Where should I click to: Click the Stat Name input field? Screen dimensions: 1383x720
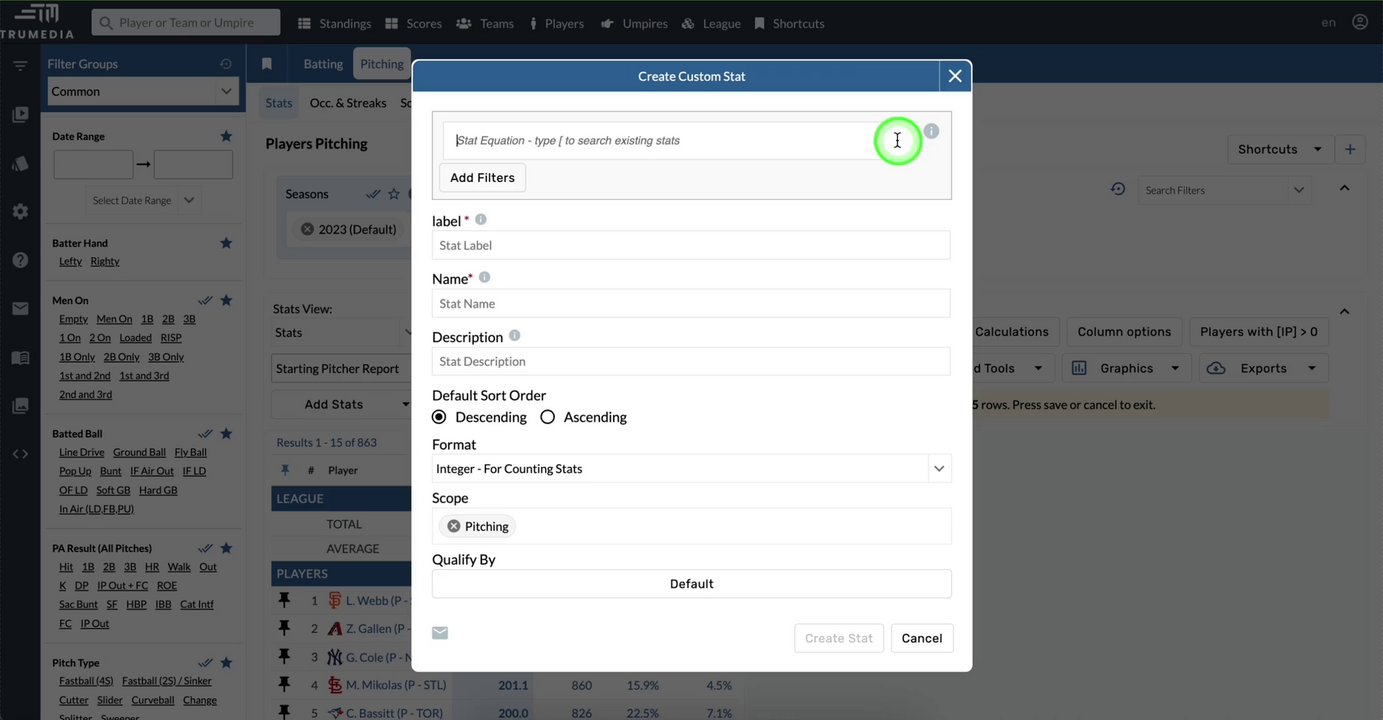point(691,303)
